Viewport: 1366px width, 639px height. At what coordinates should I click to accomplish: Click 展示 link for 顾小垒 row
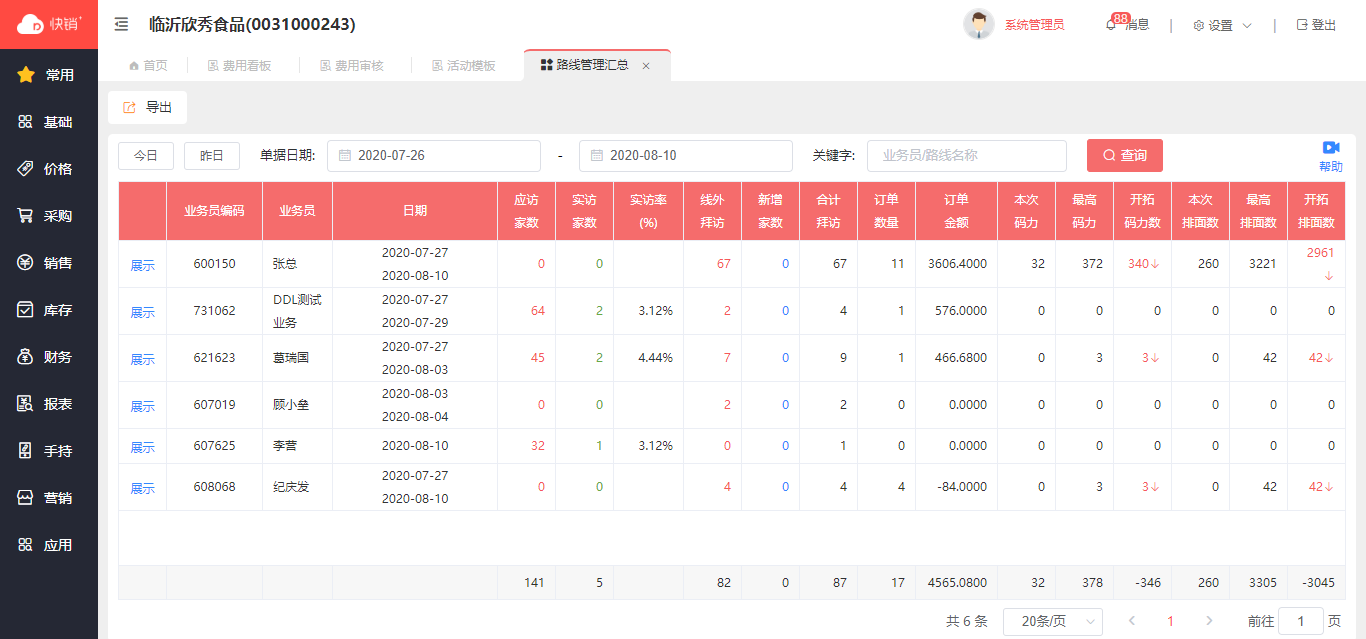click(x=143, y=406)
